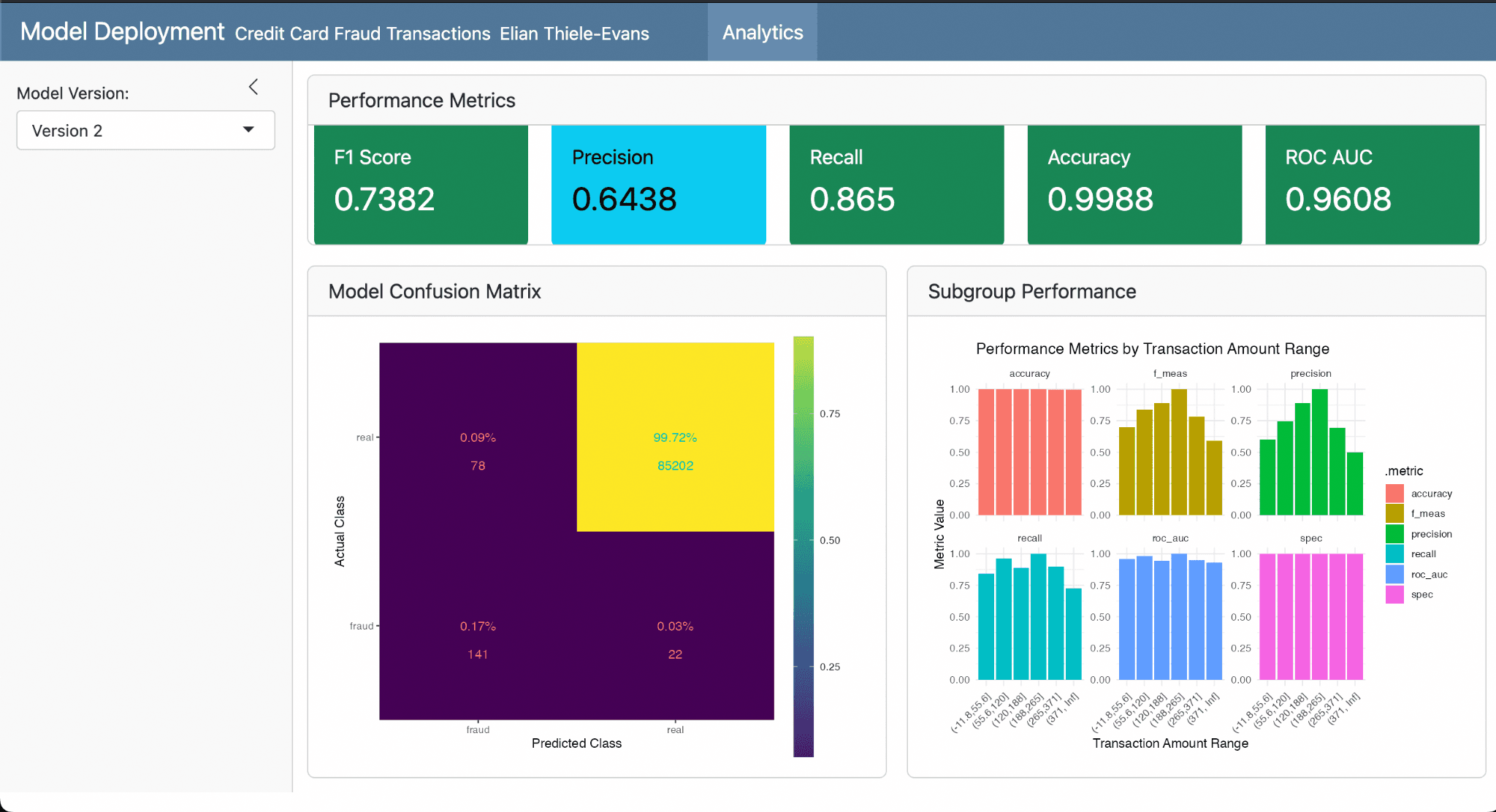The height and width of the screenshot is (812, 1496).
Task: Click the roc_auc legend color swatch
Action: click(x=1394, y=574)
